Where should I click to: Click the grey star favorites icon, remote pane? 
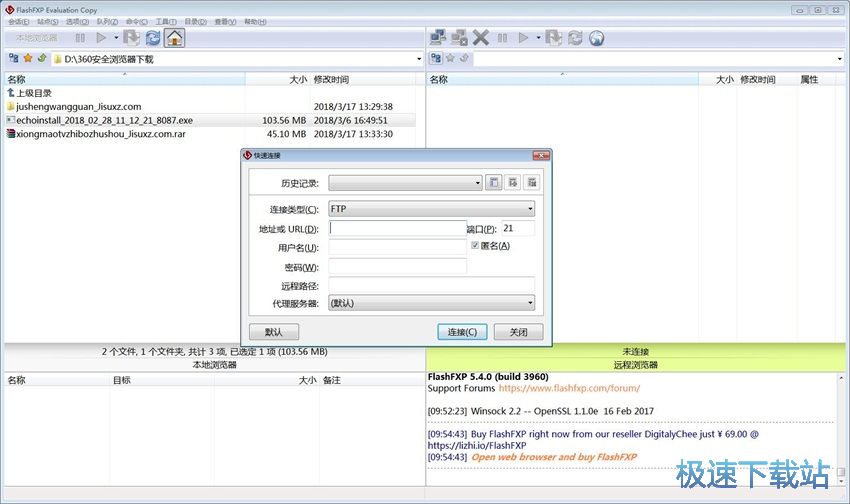[x=450, y=58]
